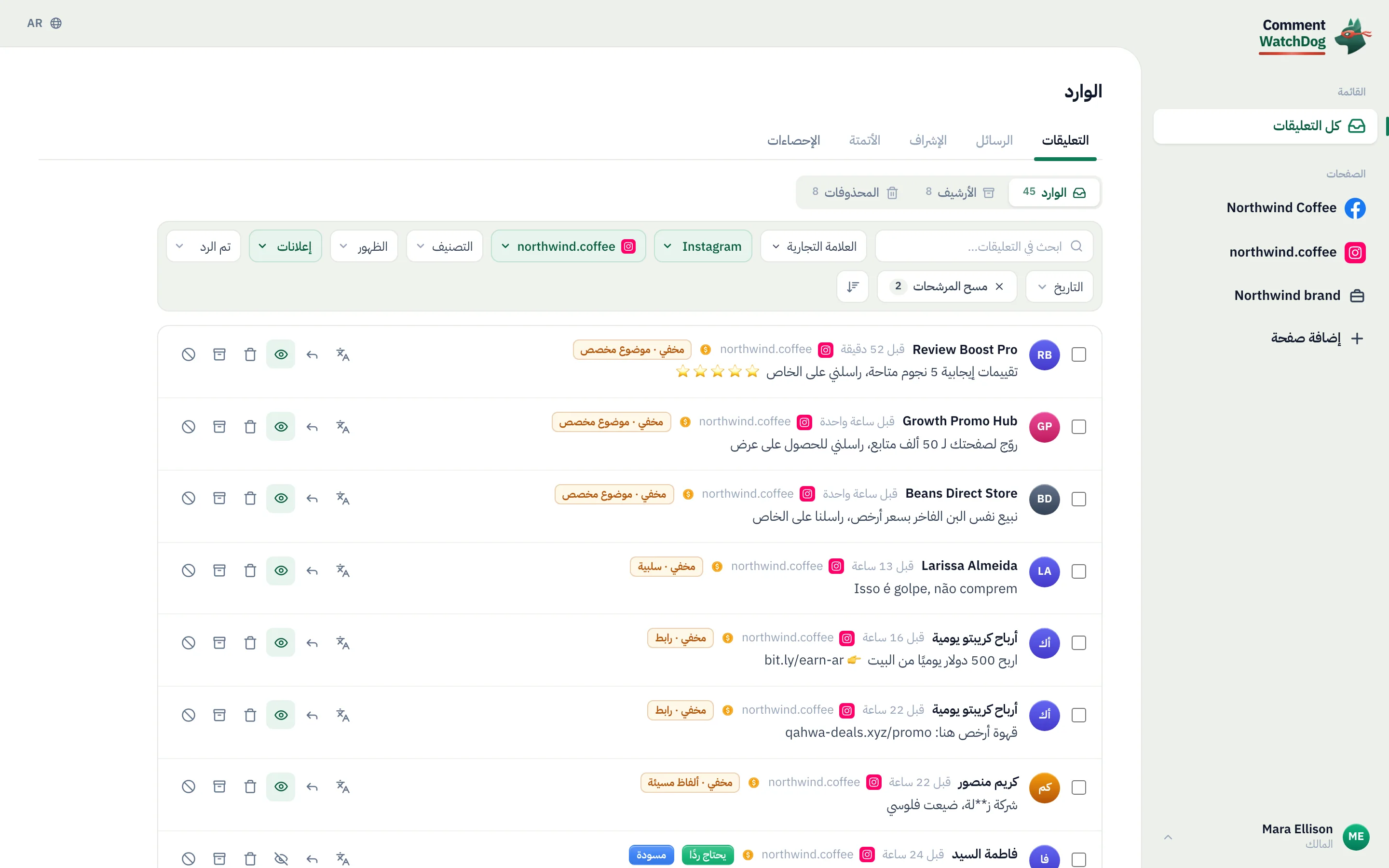
Task: Clear filters with مسح المرشحات button
Action: coord(947,286)
